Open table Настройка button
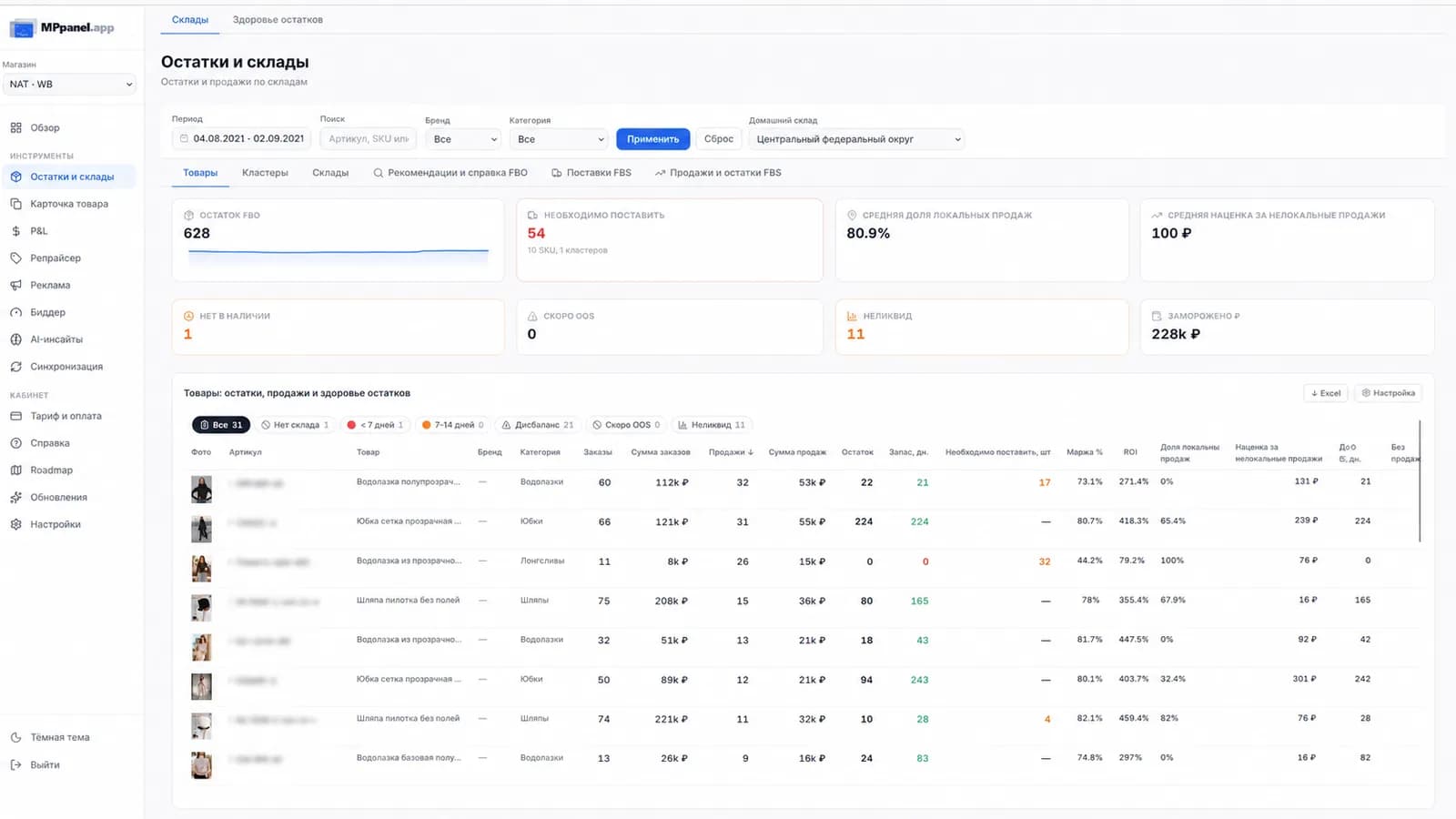 point(1389,393)
